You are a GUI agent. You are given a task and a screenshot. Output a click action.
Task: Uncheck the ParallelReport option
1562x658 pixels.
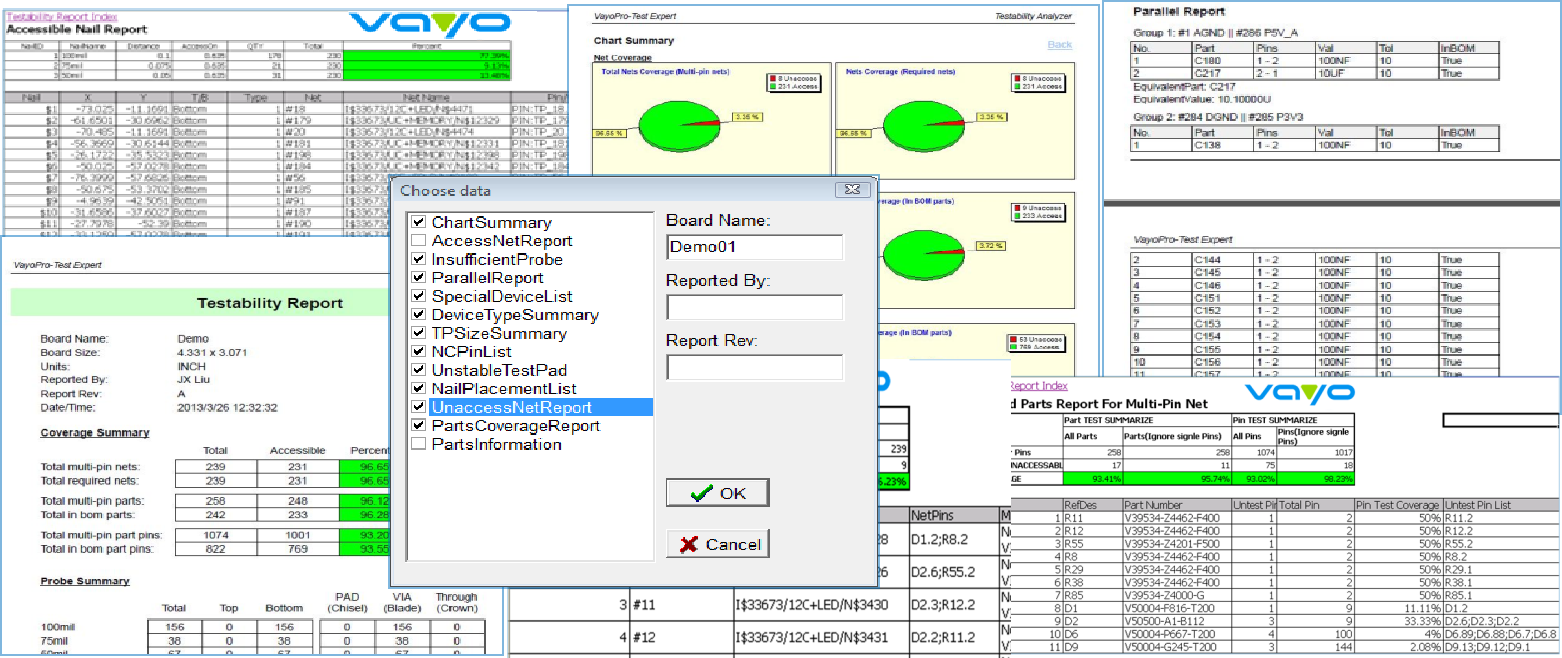[419, 278]
